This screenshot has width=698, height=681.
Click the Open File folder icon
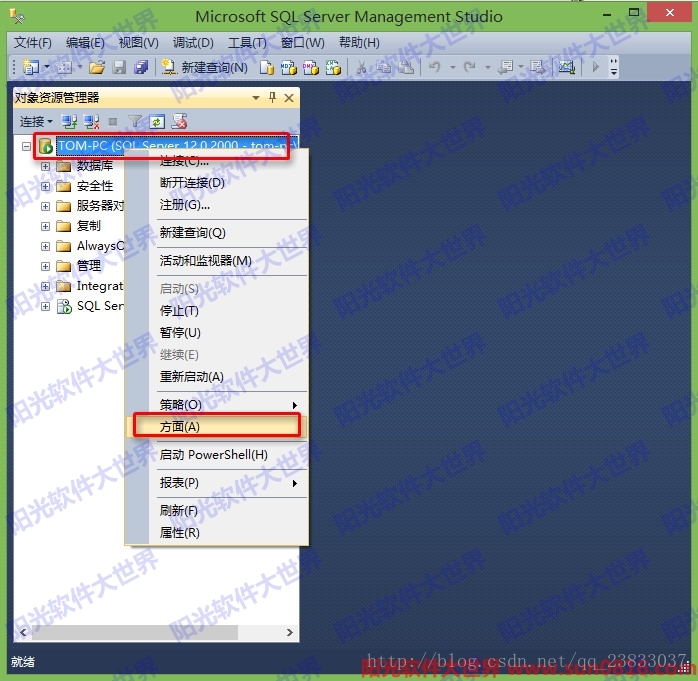coord(97,67)
